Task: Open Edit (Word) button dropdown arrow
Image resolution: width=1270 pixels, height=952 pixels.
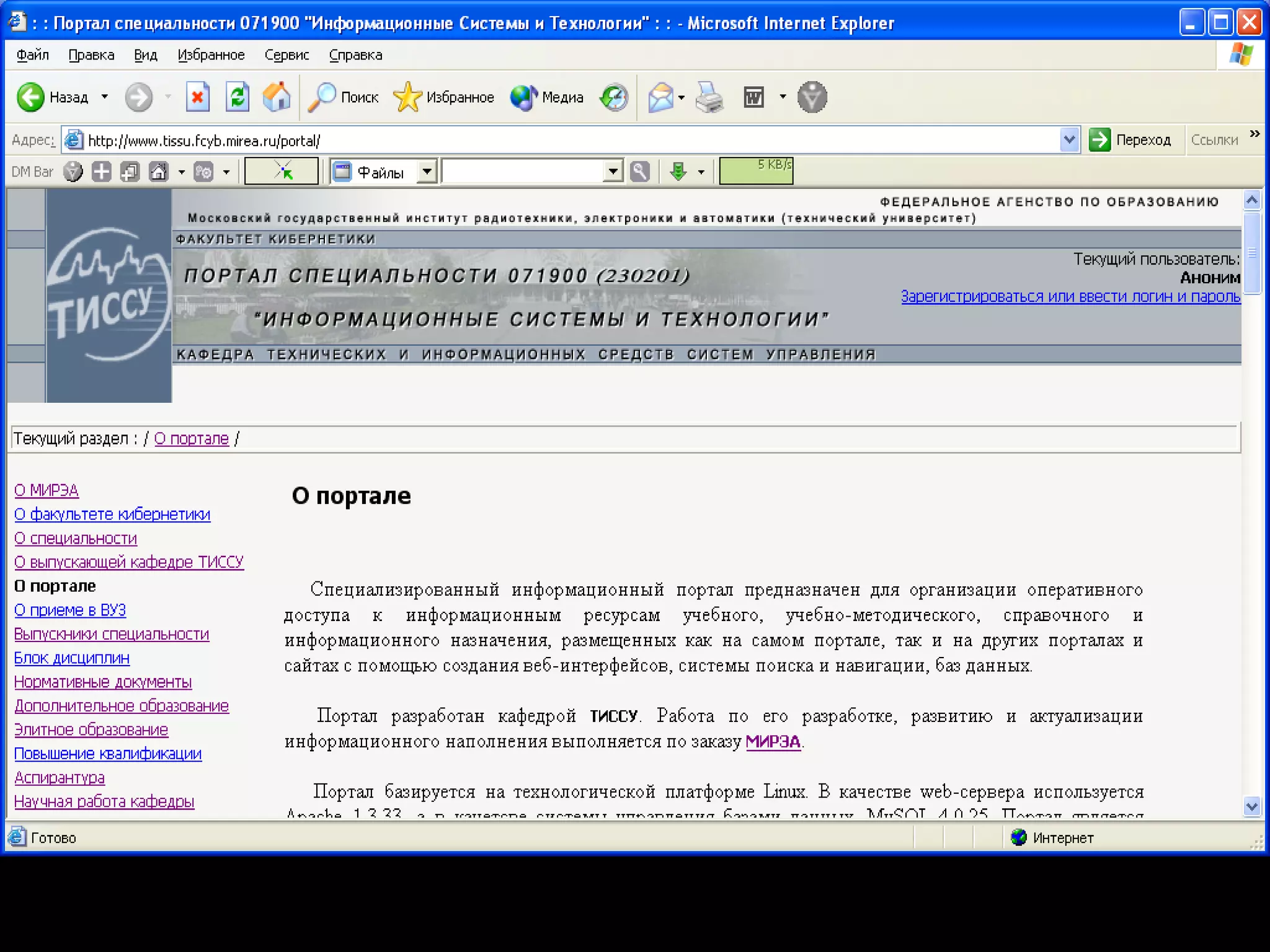Action: pos(783,97)
